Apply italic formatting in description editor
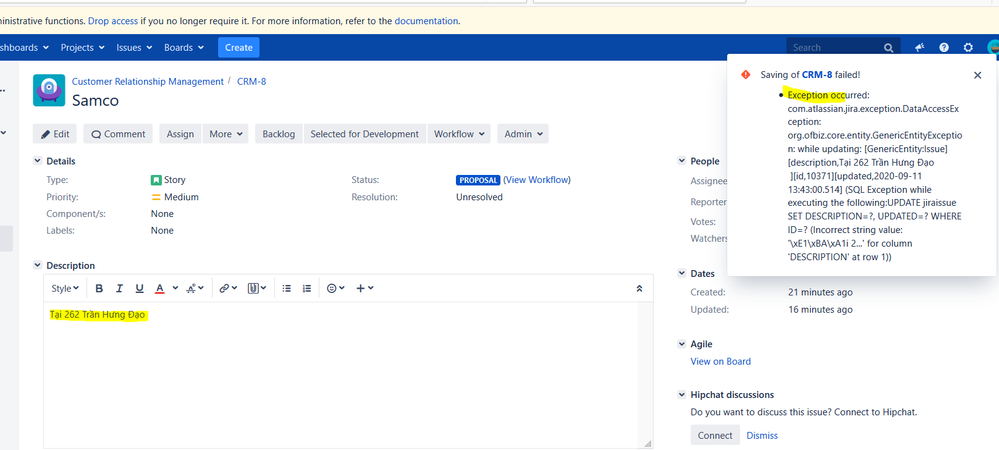Screen dimensions: 999x450 pyautogui.click(x=119, y=288)
